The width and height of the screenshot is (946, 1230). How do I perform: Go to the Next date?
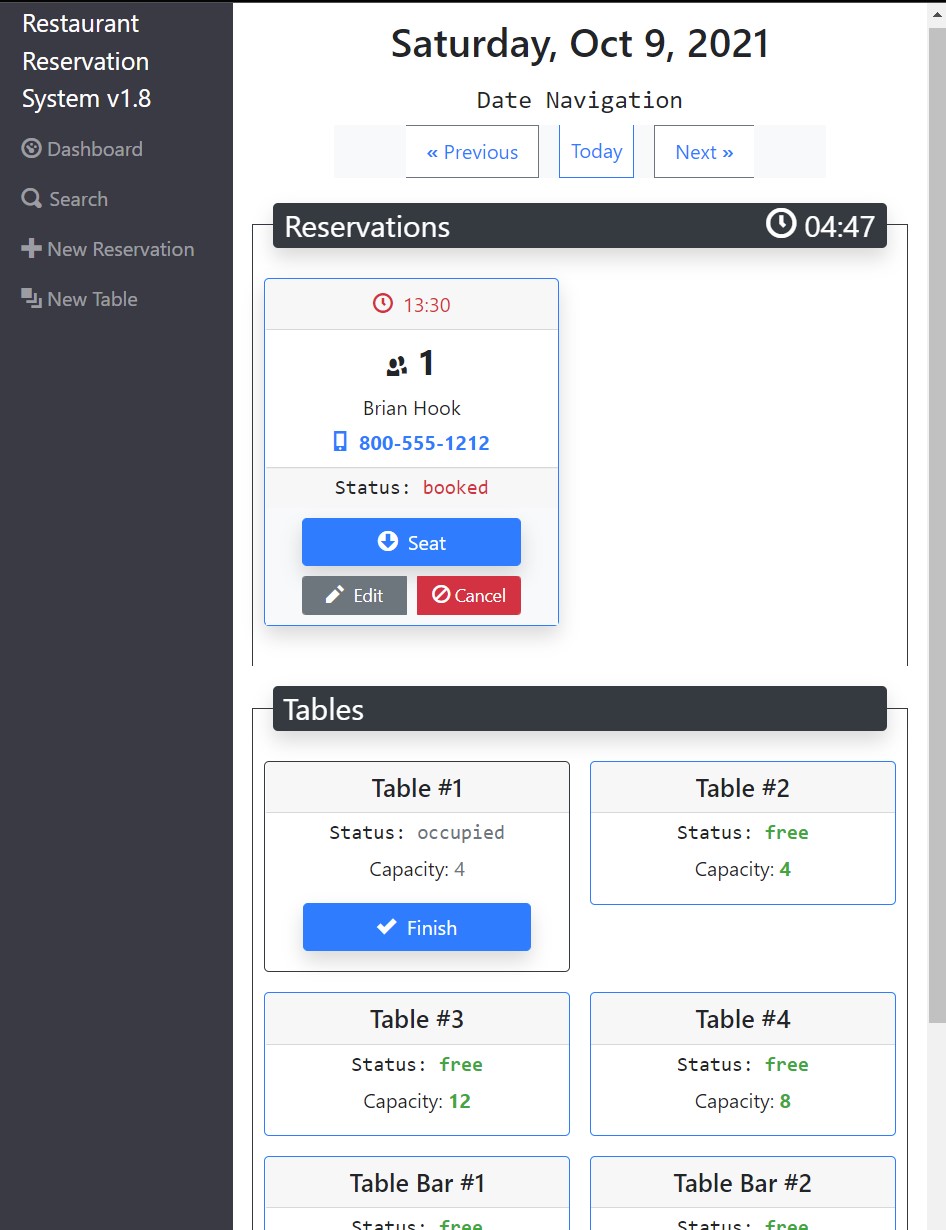(x=704, y=152)
